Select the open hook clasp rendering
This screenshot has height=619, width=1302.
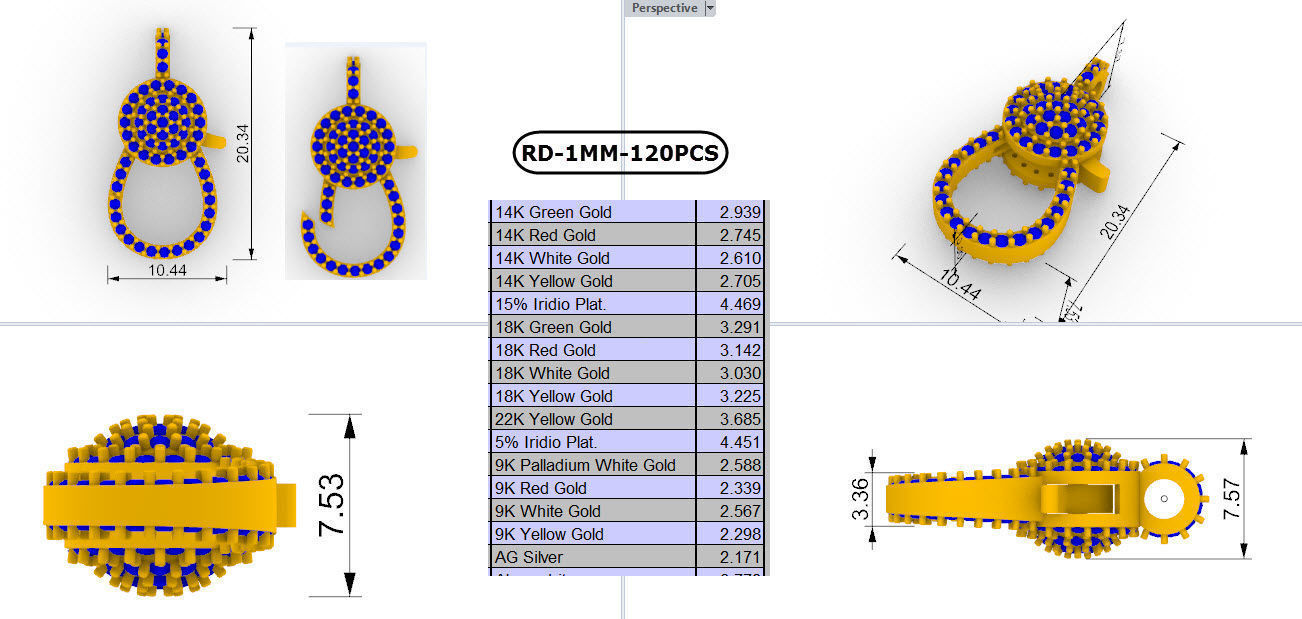[x=357, y=165]
